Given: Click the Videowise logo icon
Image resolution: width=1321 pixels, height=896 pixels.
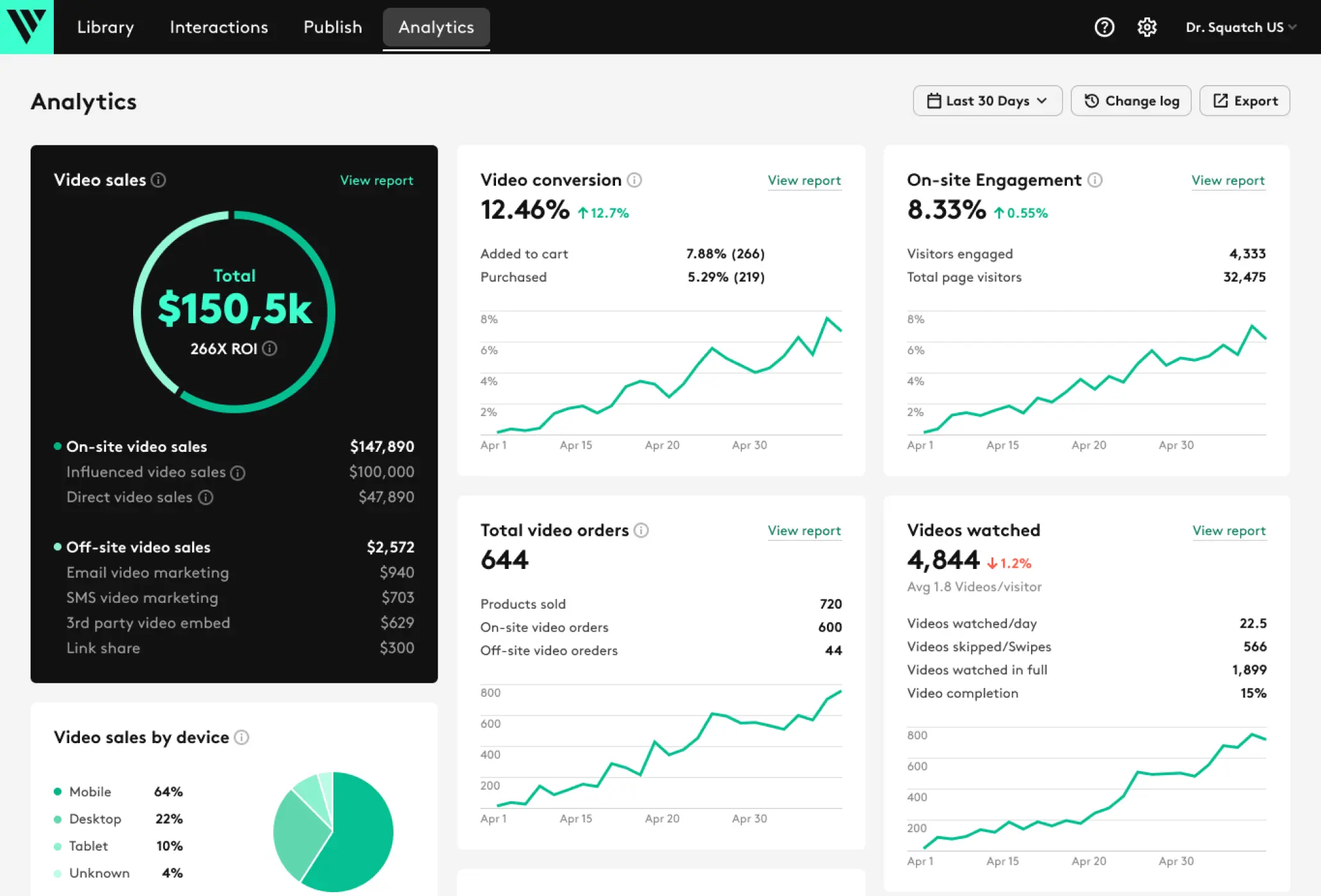Looking at the screenshot, I should click(26, 26).
